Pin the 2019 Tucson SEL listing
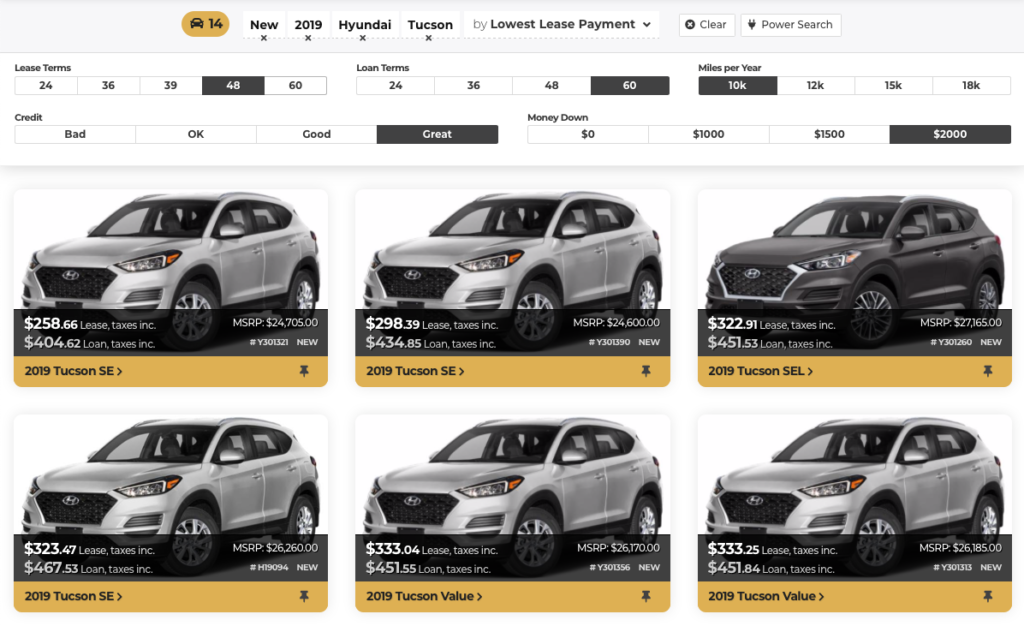 click(987, 371)
